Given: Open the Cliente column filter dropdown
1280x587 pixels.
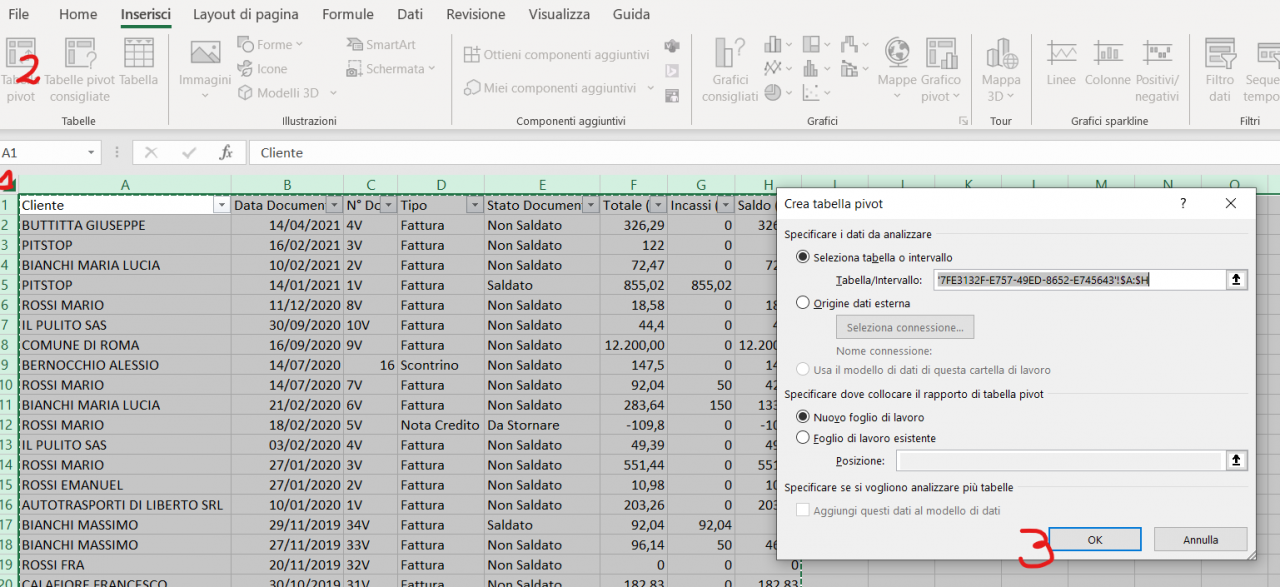Looking at the screenshot, I should click(221, 205).
